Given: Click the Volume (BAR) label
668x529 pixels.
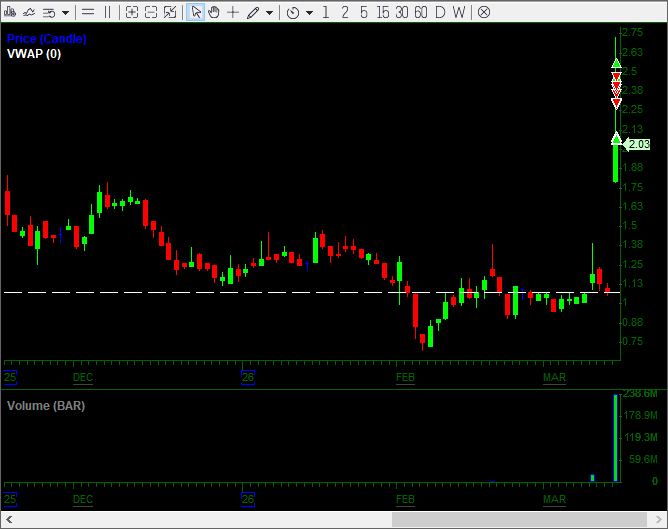Looking at the screenshot, I should click(46, 405).
